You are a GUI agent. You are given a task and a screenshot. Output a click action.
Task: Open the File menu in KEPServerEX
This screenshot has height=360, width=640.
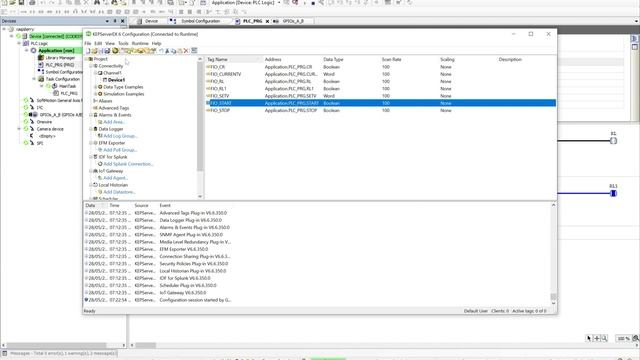pos(88,43)
